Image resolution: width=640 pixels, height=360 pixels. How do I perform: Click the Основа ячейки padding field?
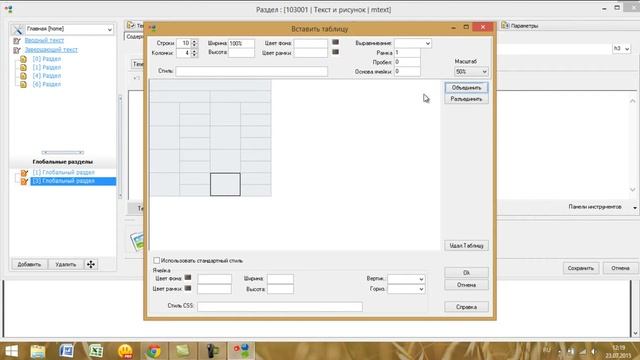tap(407, 71)
